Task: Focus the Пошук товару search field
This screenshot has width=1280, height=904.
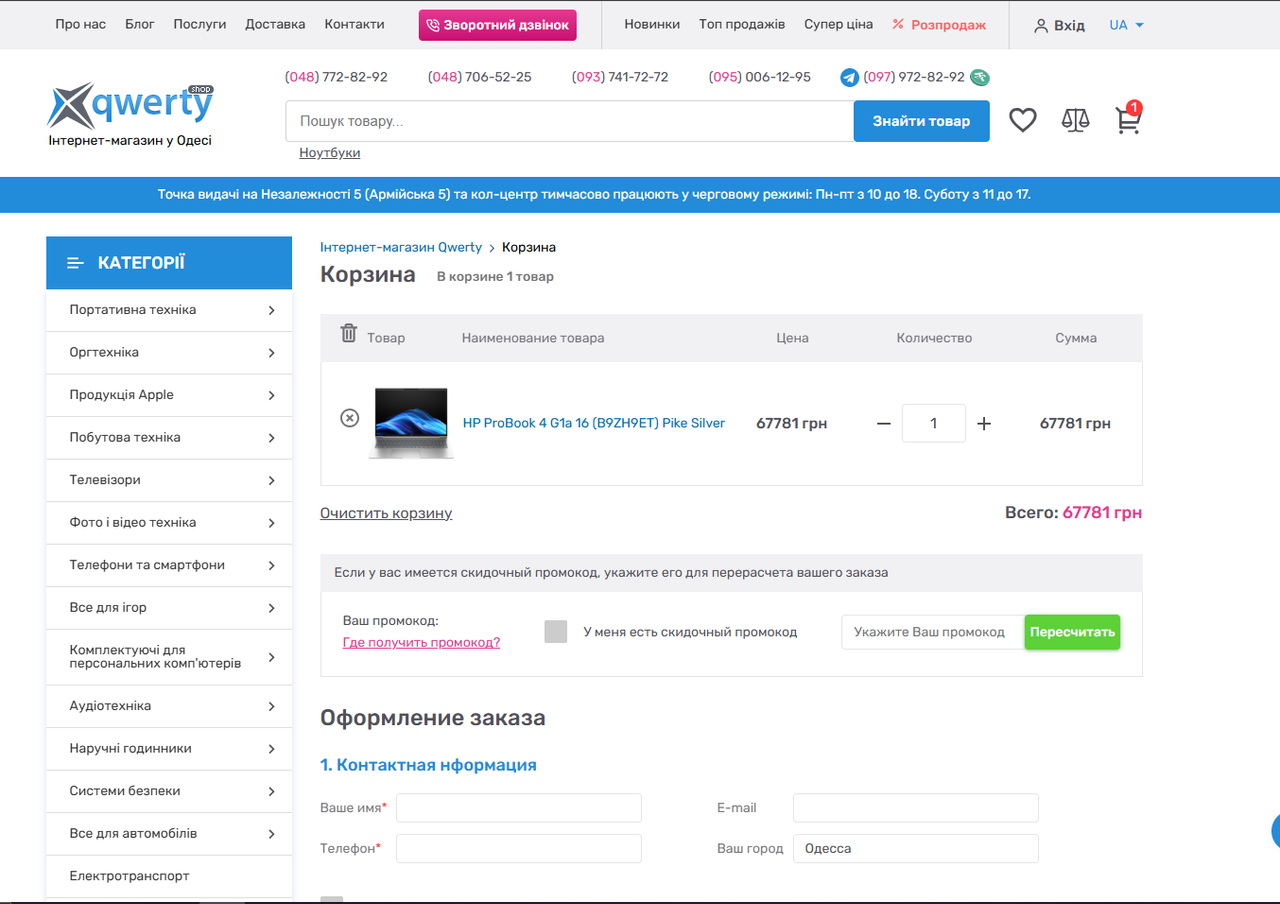Action: coord(569,121)
